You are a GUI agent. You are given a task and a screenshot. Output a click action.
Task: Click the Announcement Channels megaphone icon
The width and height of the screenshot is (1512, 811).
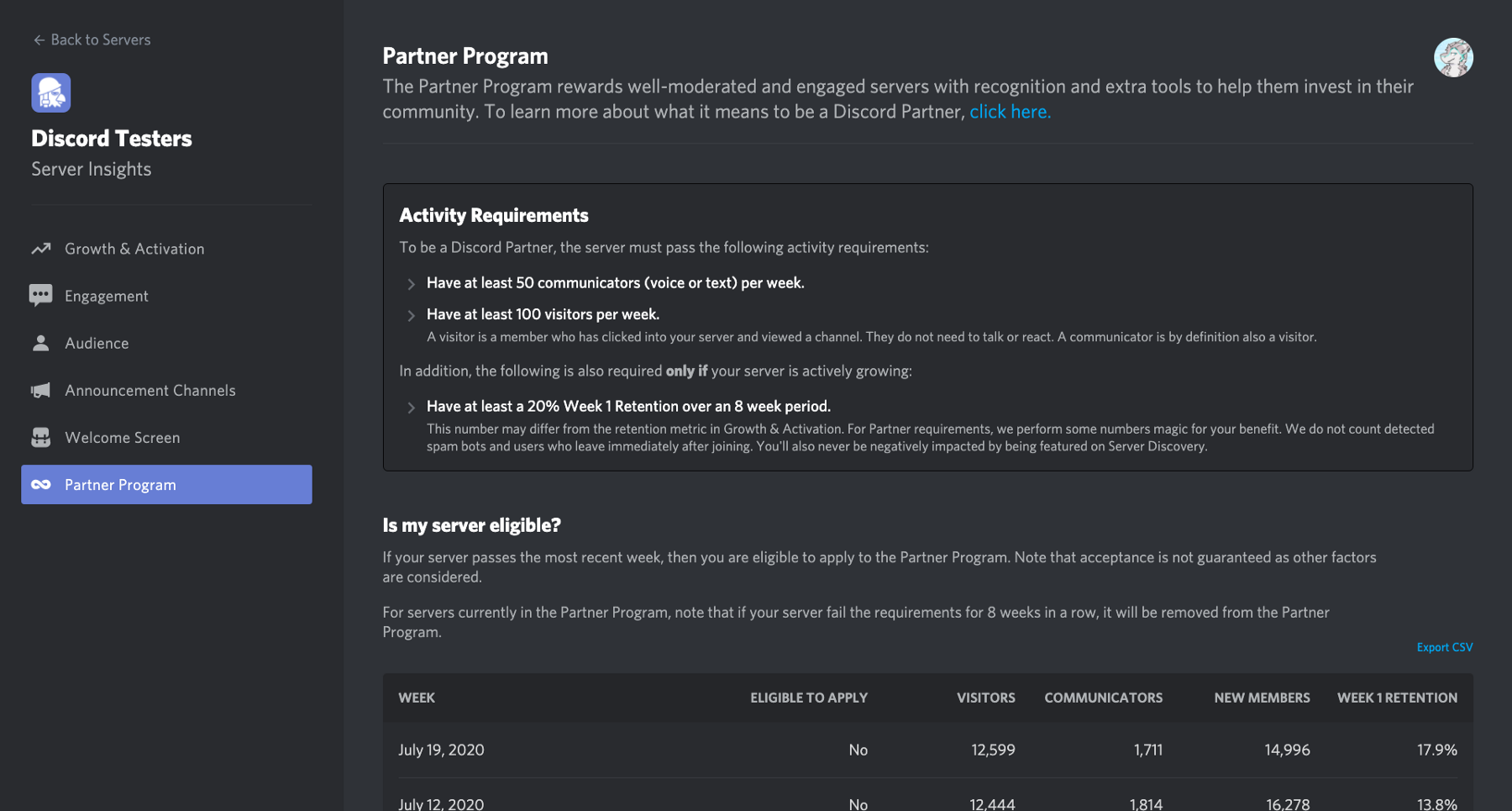[x=40, y=390]
